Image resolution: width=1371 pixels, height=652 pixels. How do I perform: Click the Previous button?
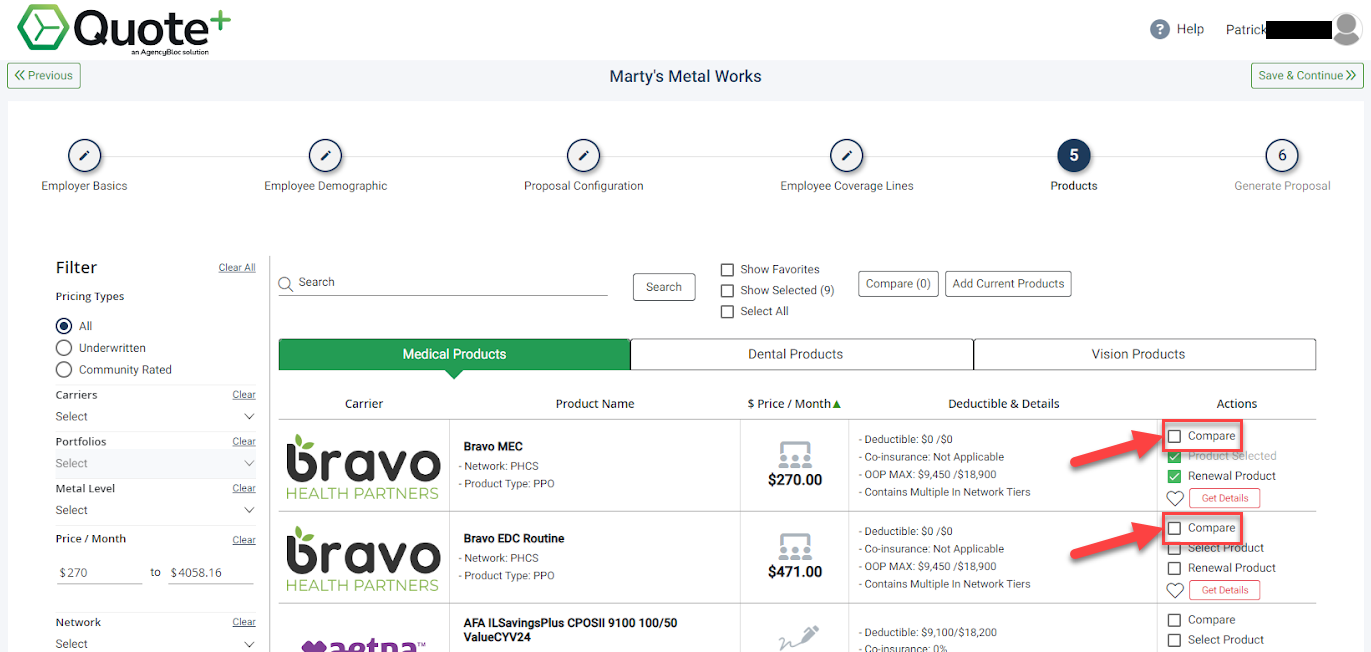(x=44, y=76)
